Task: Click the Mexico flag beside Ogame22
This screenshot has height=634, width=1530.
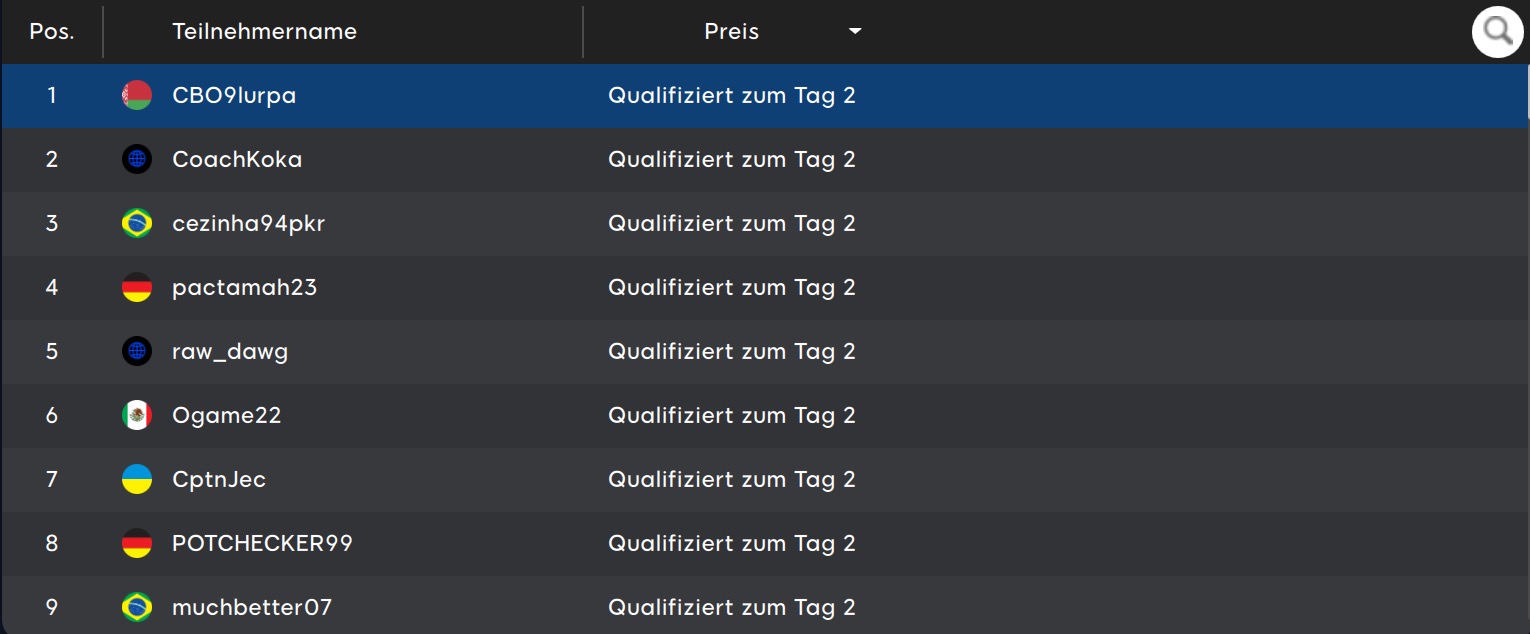Action: [137, 416]
